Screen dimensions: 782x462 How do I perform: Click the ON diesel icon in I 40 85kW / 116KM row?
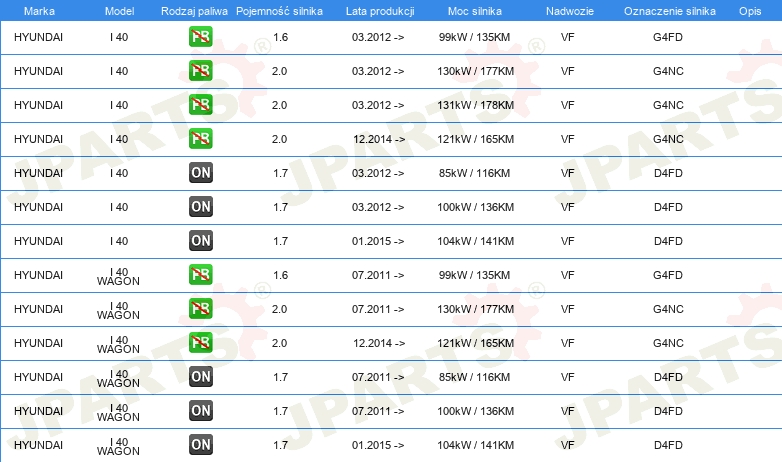(x=200, y=173)
